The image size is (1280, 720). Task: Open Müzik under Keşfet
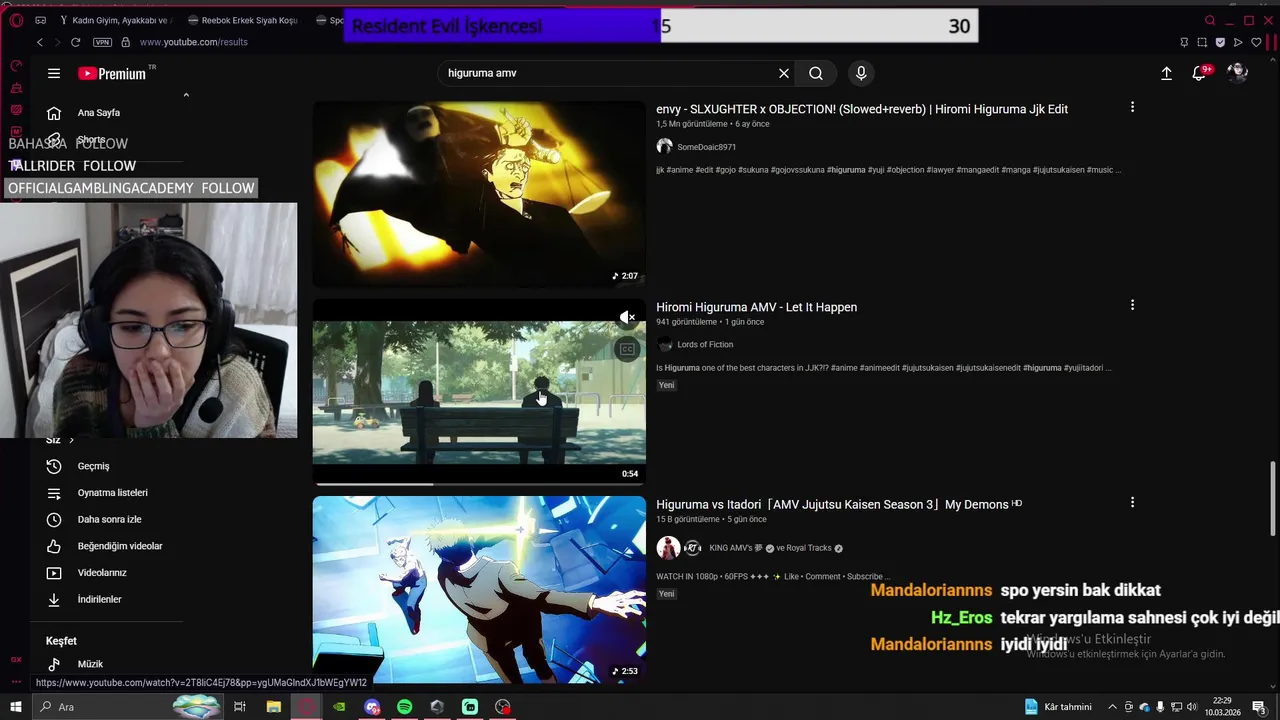(90, 664)
